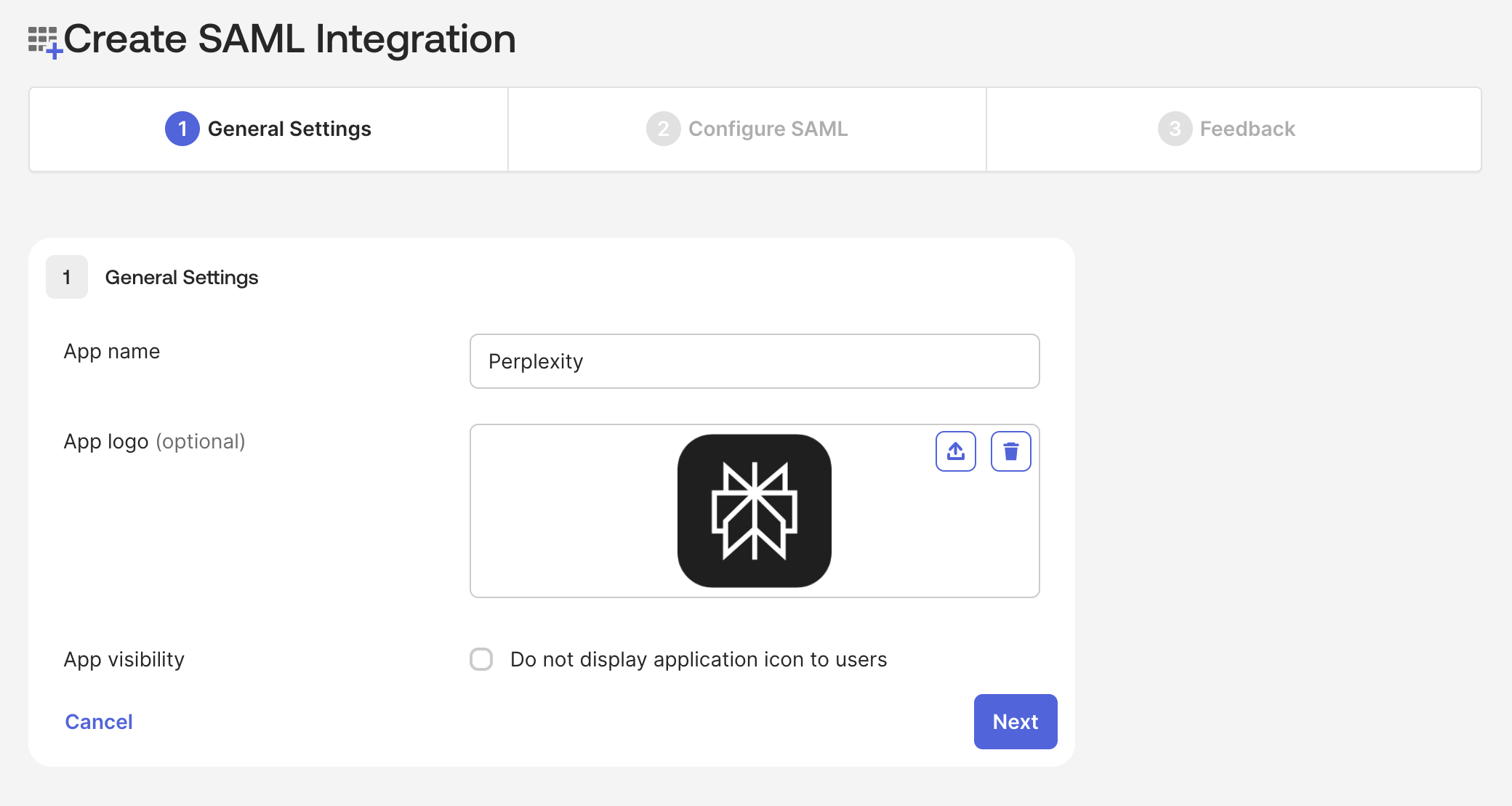Image resolution: width=1512 pixels, height=806 pixels.
Task: Click the gray section number 1 badge
Action: click(x=67, y=277)
